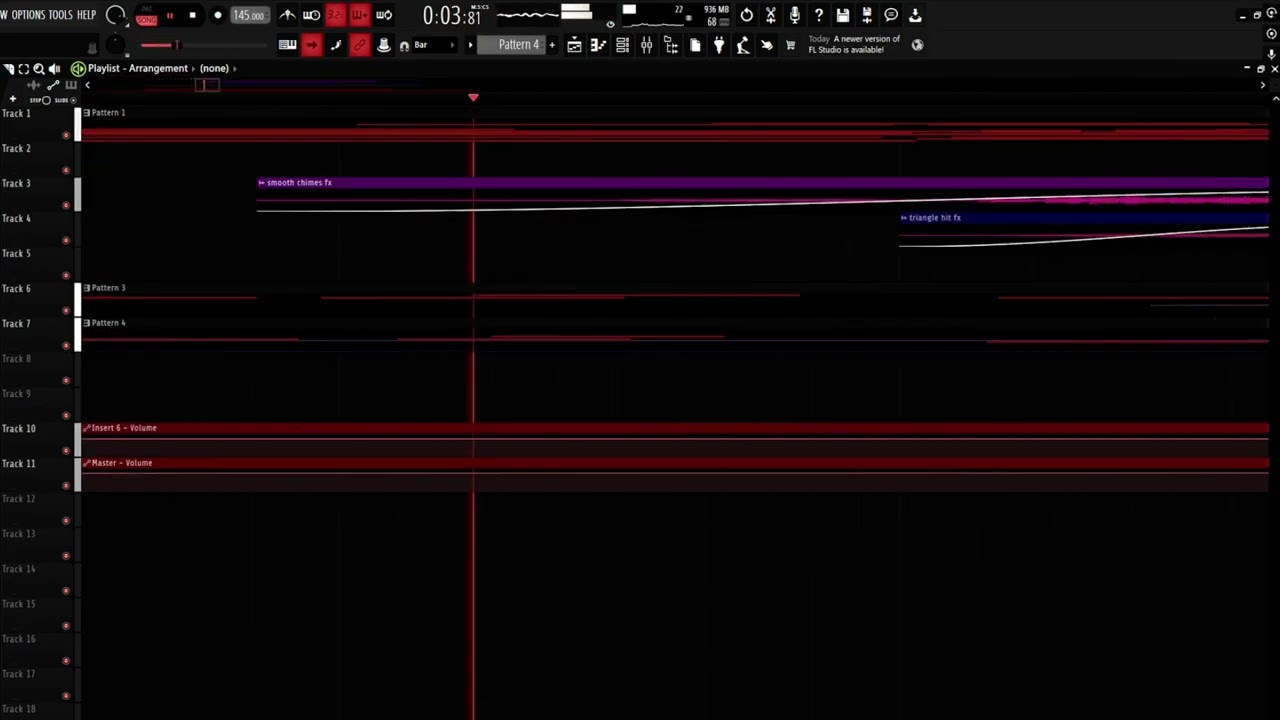The width and height of the screenshot is (1280, 720).
Task: Click the tempo field showing 145.000
Action: pos(249,15)
